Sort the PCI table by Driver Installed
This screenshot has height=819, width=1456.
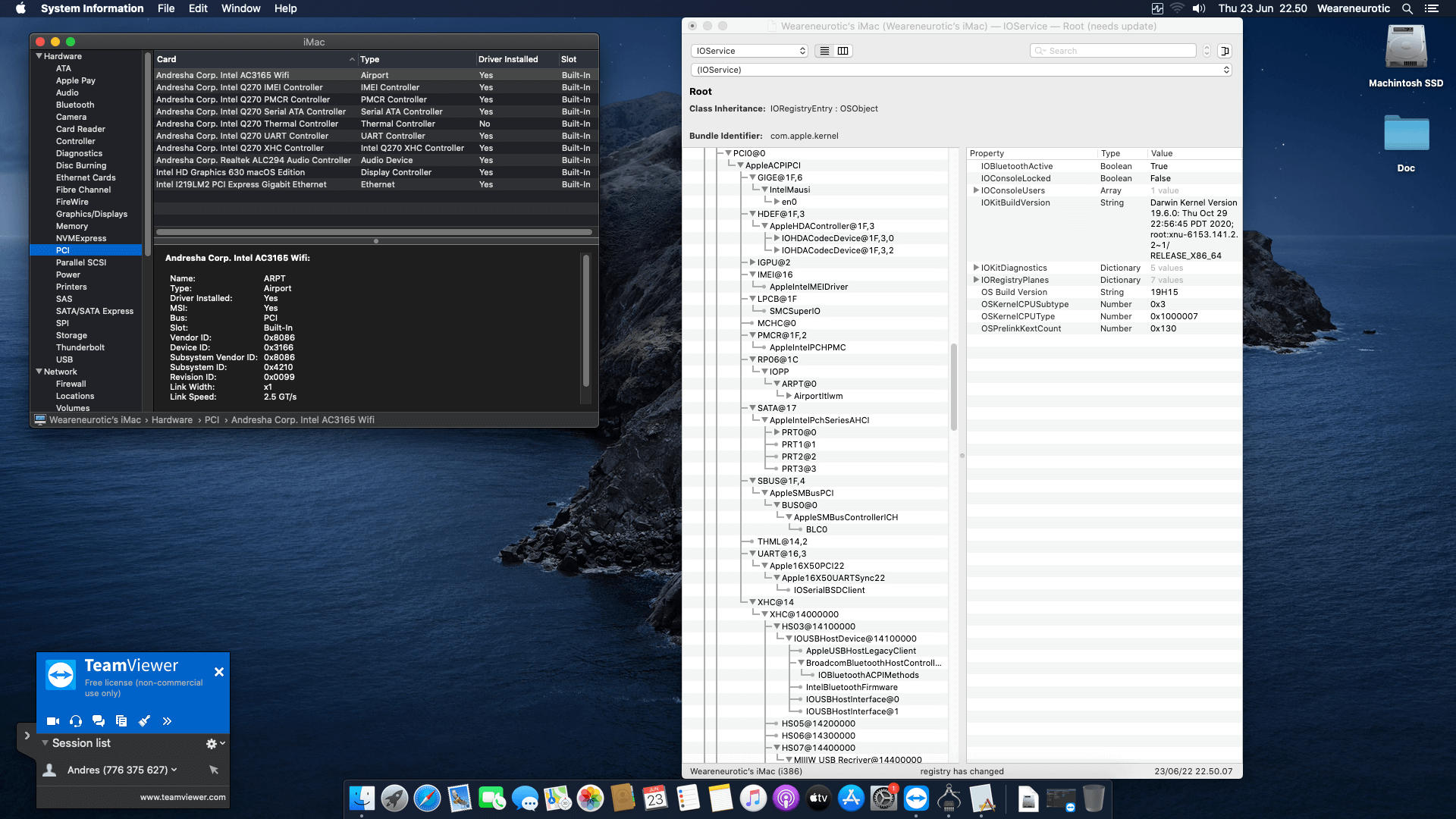[516, 59]
